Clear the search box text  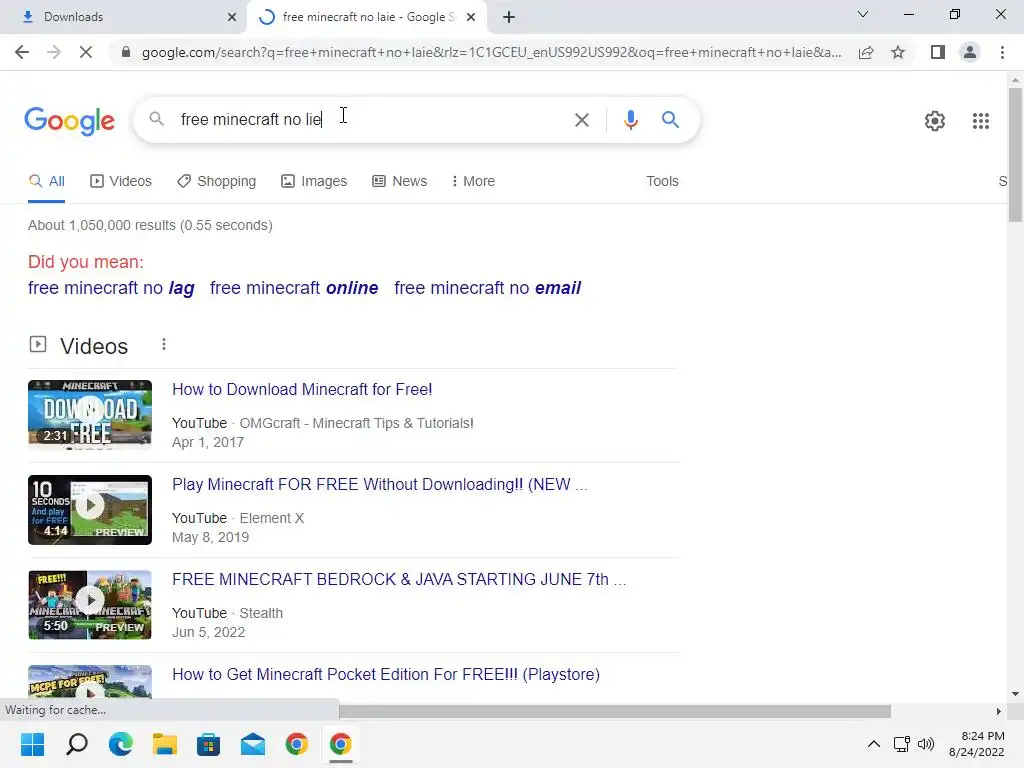581,120
